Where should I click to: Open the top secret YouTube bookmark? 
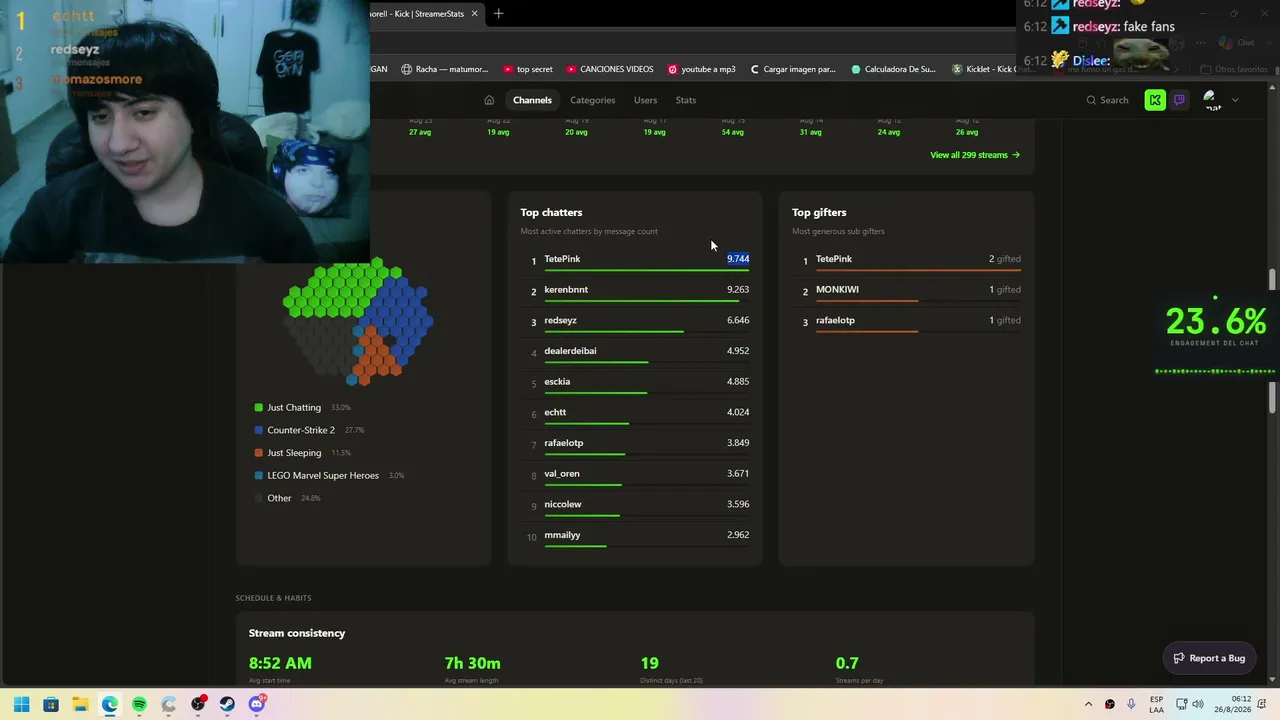(x=528, y=69)
